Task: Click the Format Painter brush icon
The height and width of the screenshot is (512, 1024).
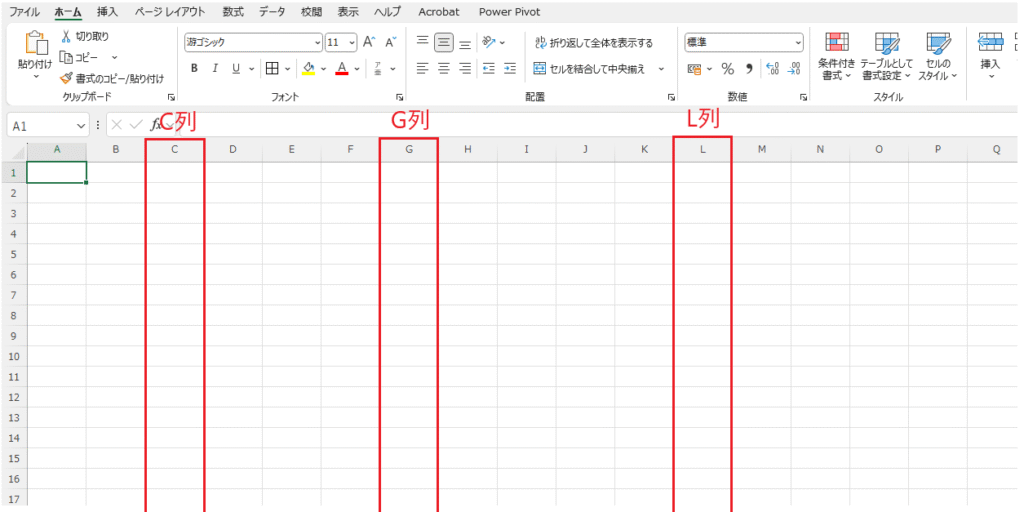Action: [67, 78]
